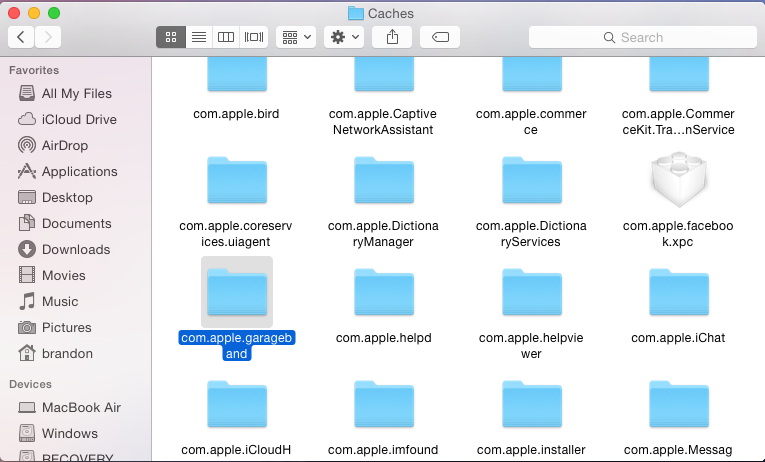765x462 pixels.
Task: Switch to Cover Flow view
Action: click(x=254, y=37)
